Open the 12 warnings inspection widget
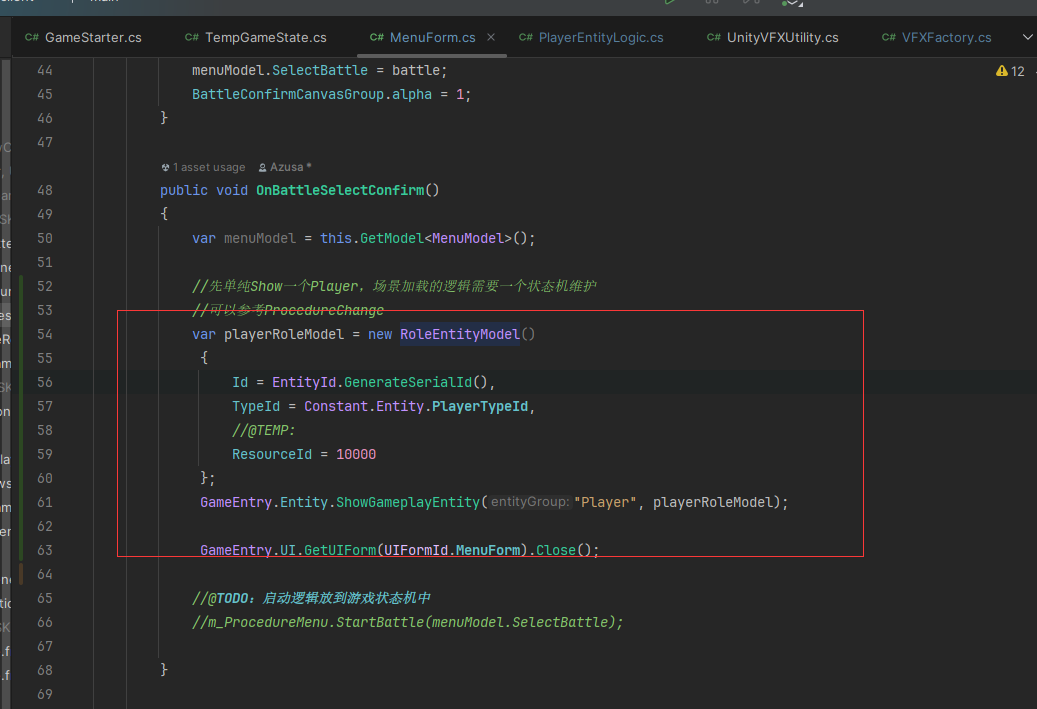The width and height of the screenshot is (1037, 709). click(1011, 71)
